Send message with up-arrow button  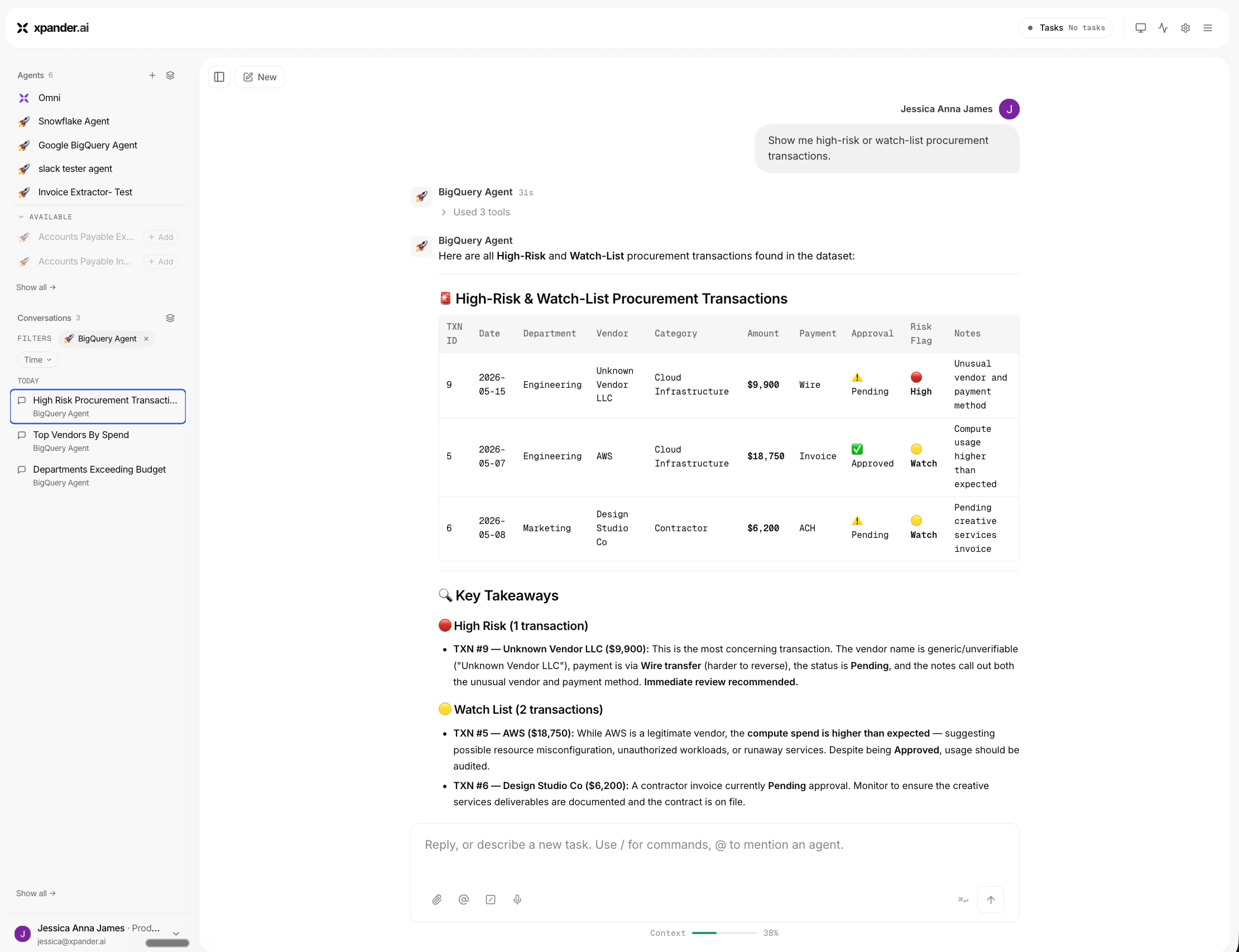tap(991, 900)
